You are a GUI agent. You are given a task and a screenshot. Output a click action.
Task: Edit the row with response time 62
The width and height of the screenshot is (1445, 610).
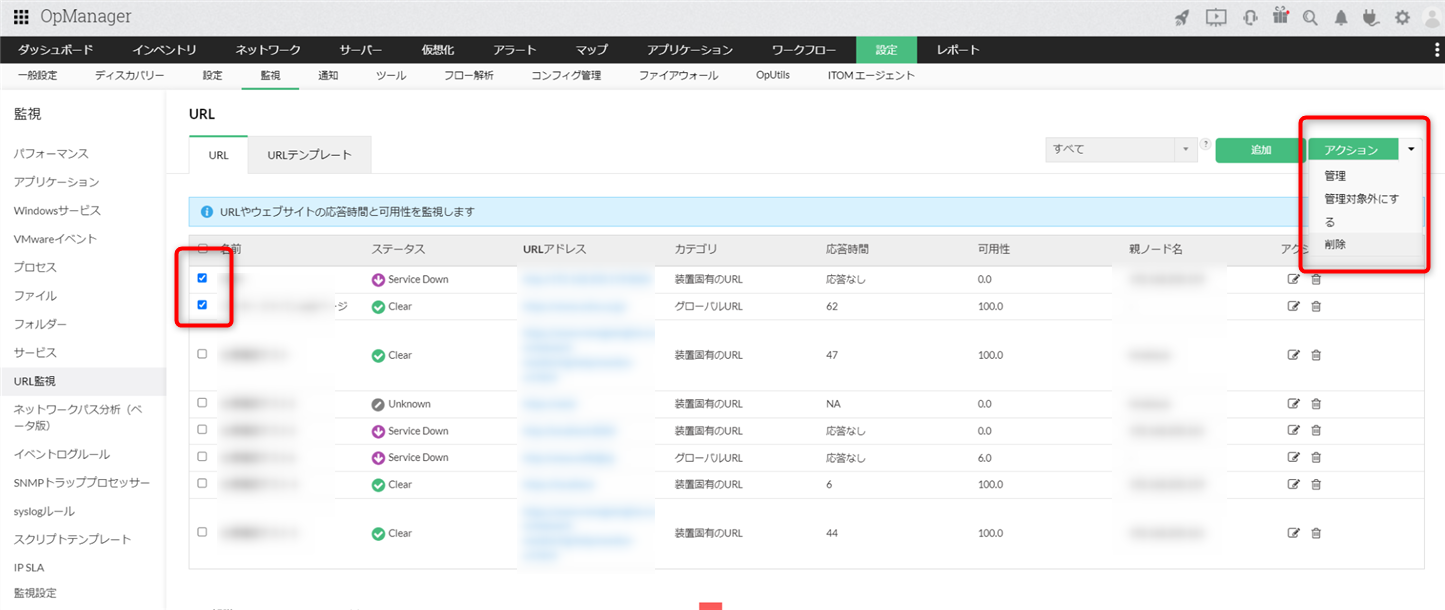(x=1294, y=306)
